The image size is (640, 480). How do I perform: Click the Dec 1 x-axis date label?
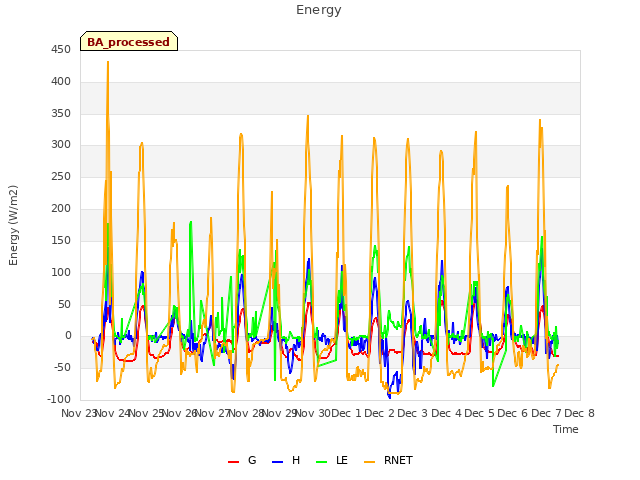point(346,413)
